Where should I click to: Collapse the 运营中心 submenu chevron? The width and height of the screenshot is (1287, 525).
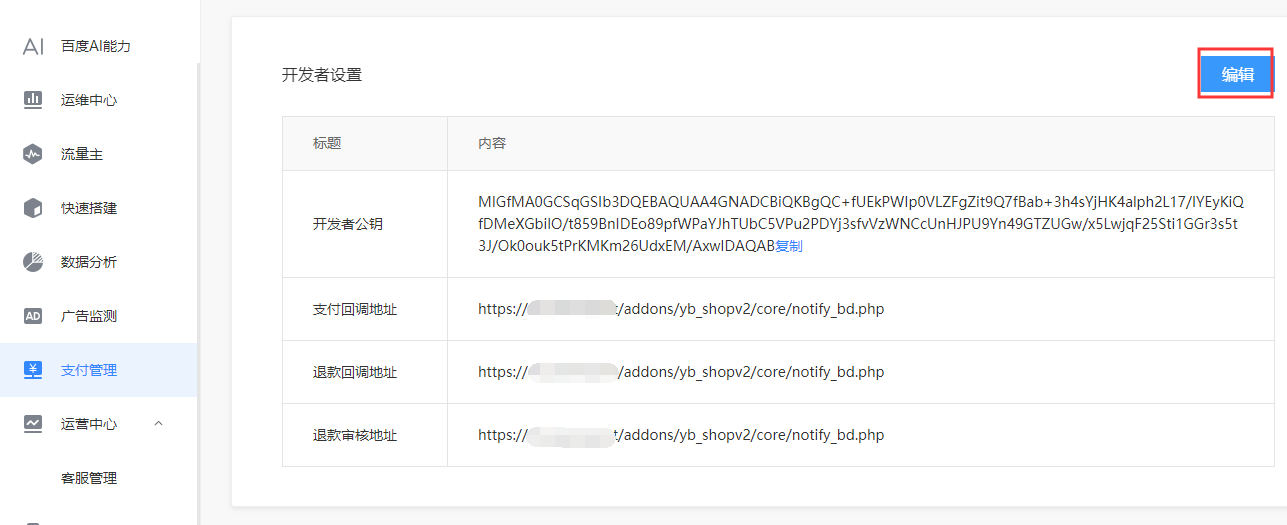[x=158, y=424]
